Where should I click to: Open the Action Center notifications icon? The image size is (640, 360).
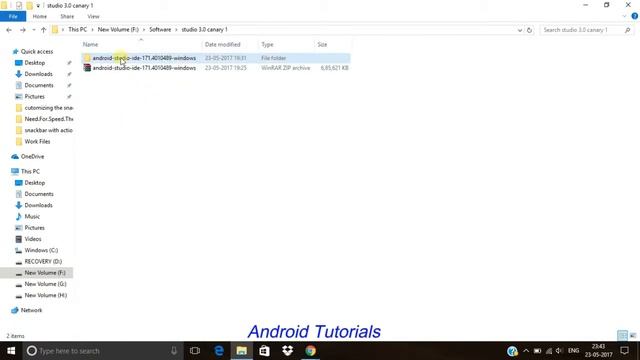tap(624, 351)
